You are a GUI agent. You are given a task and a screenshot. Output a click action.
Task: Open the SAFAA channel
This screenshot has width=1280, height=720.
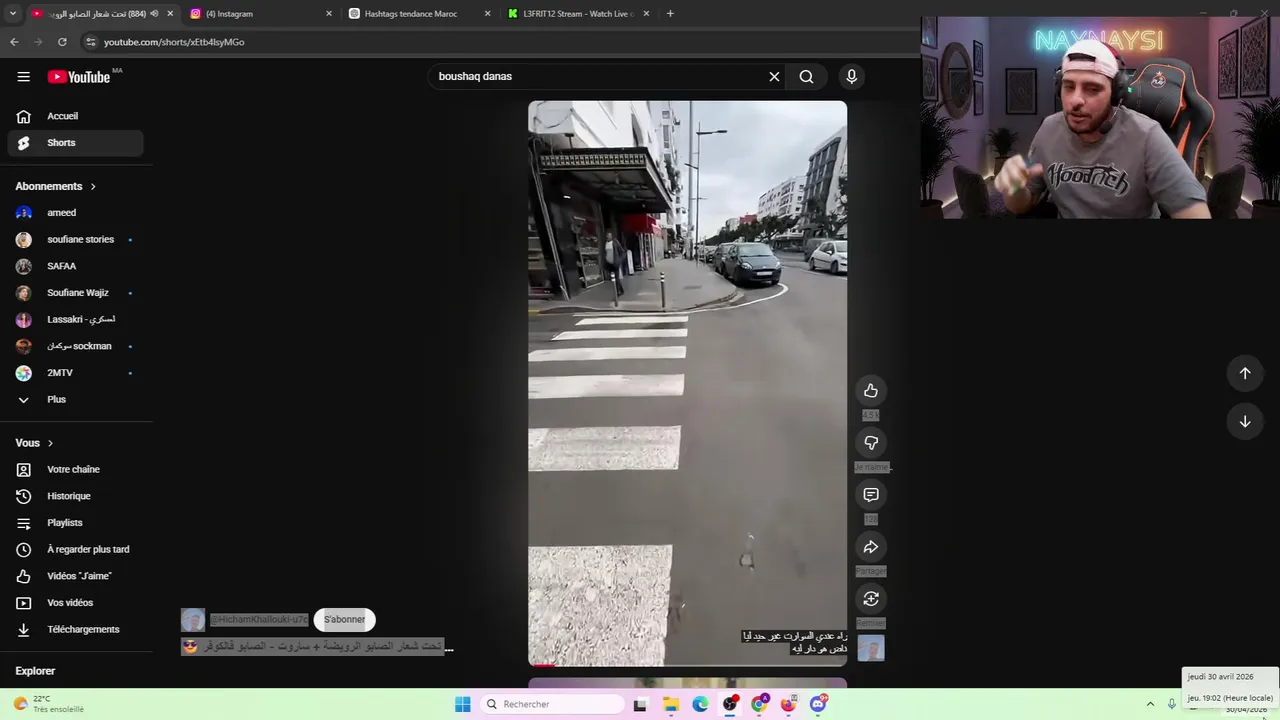tap(75, 266)
